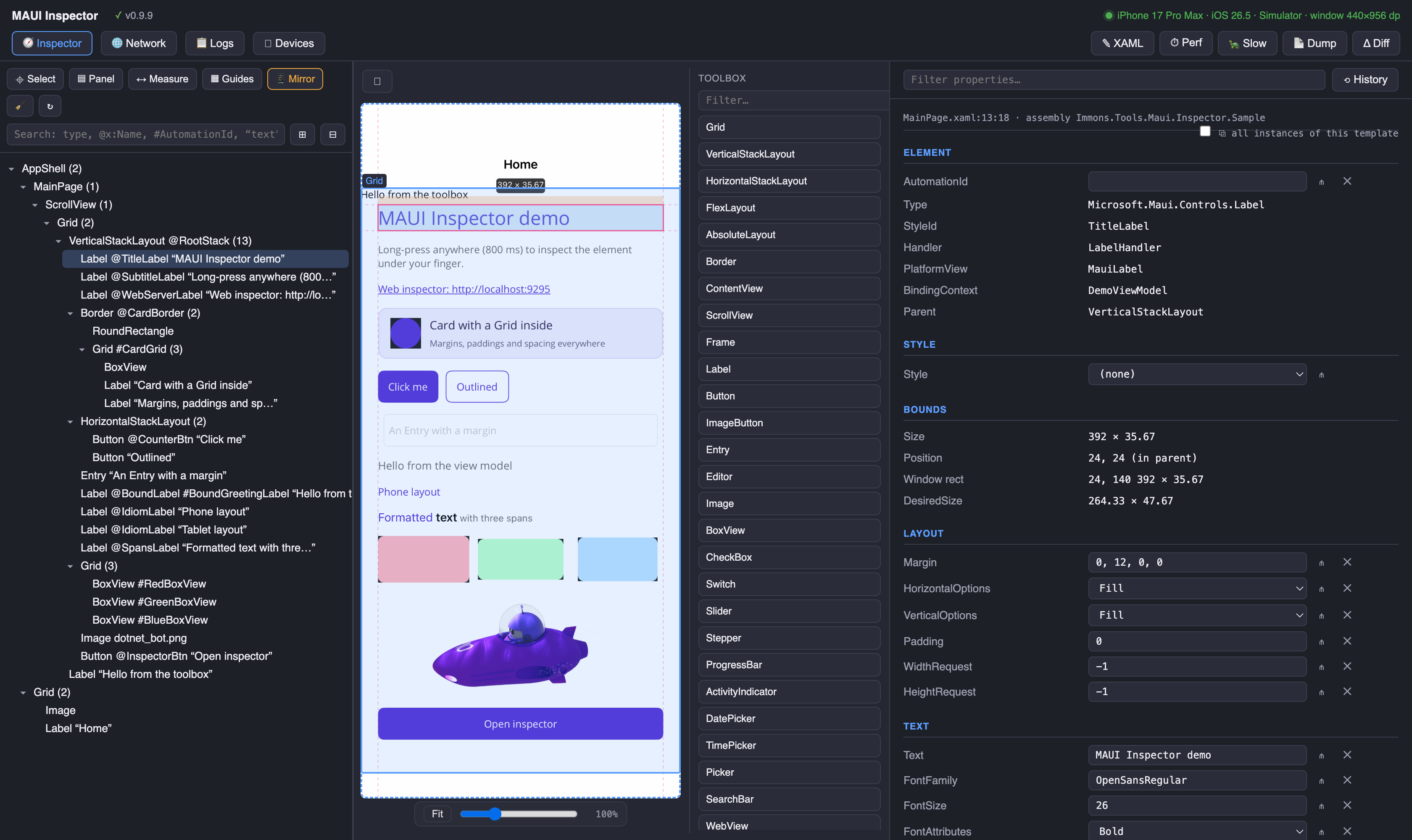The height and width of the screenshot is (840, 1412).
Task: Collapse the VerticalStackLayout @RootStack node
Action: click(58, 241)
